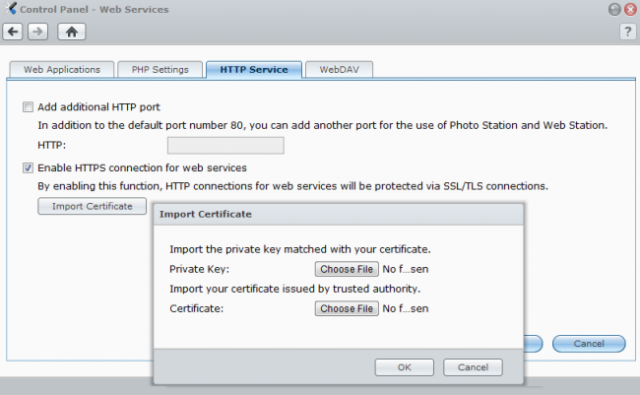Click the Private Key label

pyautogui.click(x=199, y=269)
